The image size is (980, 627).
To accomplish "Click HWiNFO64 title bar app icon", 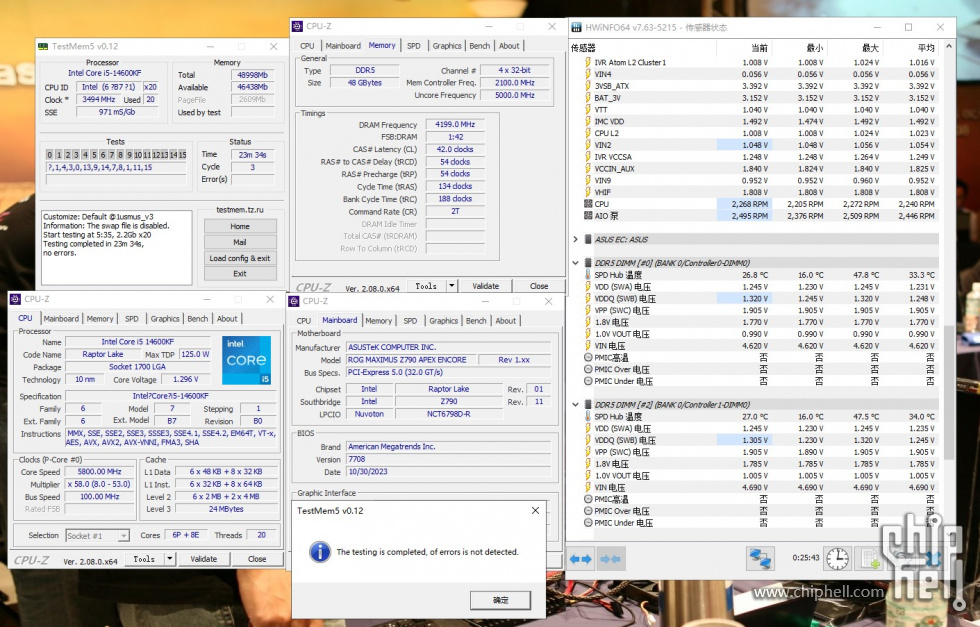I will [x=576, y=28].
